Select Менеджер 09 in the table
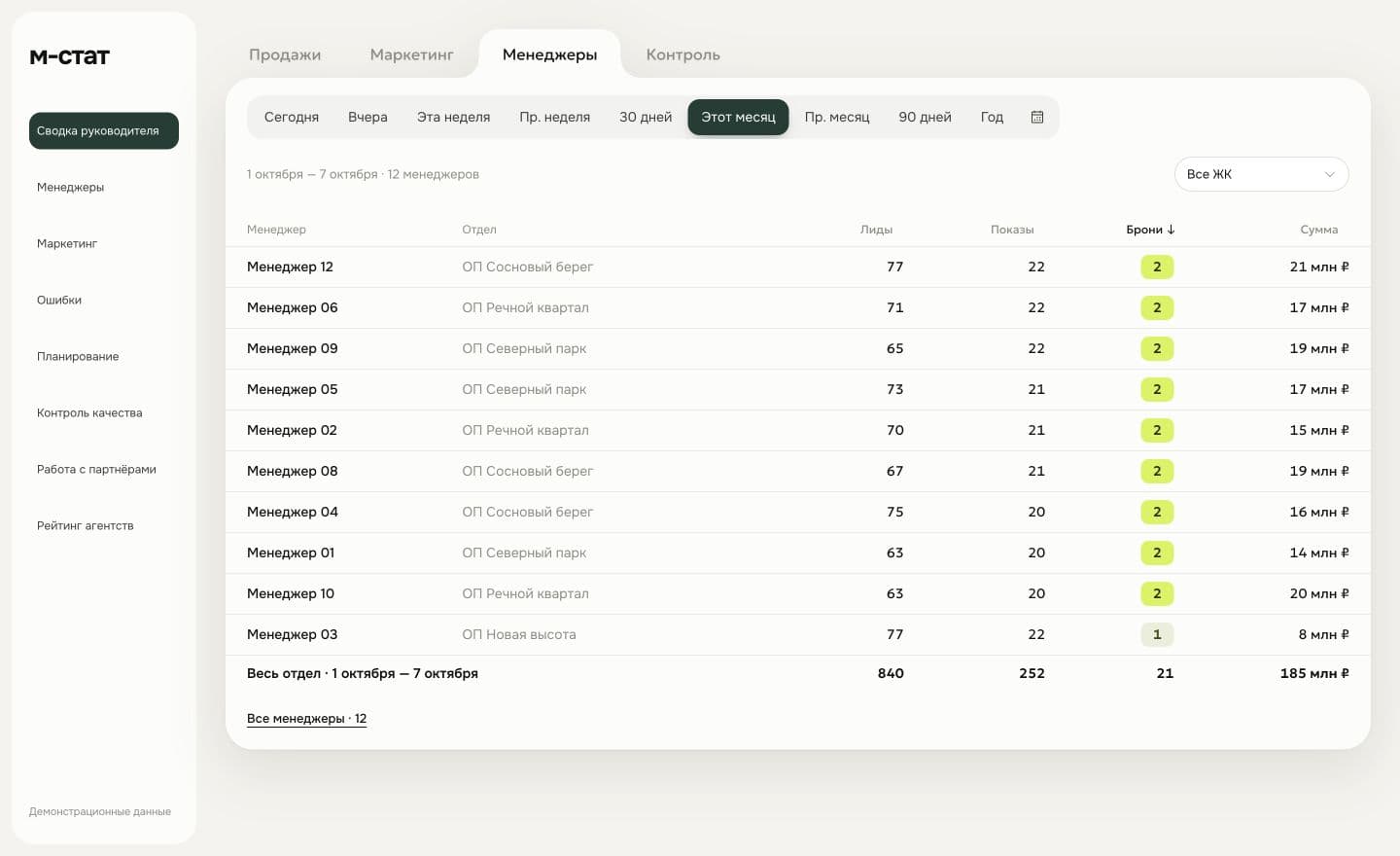Screen dimensions: 1400x856 (x=798, y=348)
